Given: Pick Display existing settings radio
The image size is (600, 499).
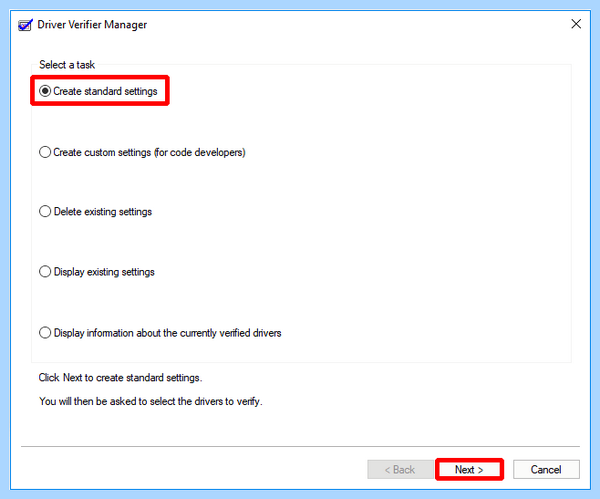Looking at the screenshot, I should (97, 272).
